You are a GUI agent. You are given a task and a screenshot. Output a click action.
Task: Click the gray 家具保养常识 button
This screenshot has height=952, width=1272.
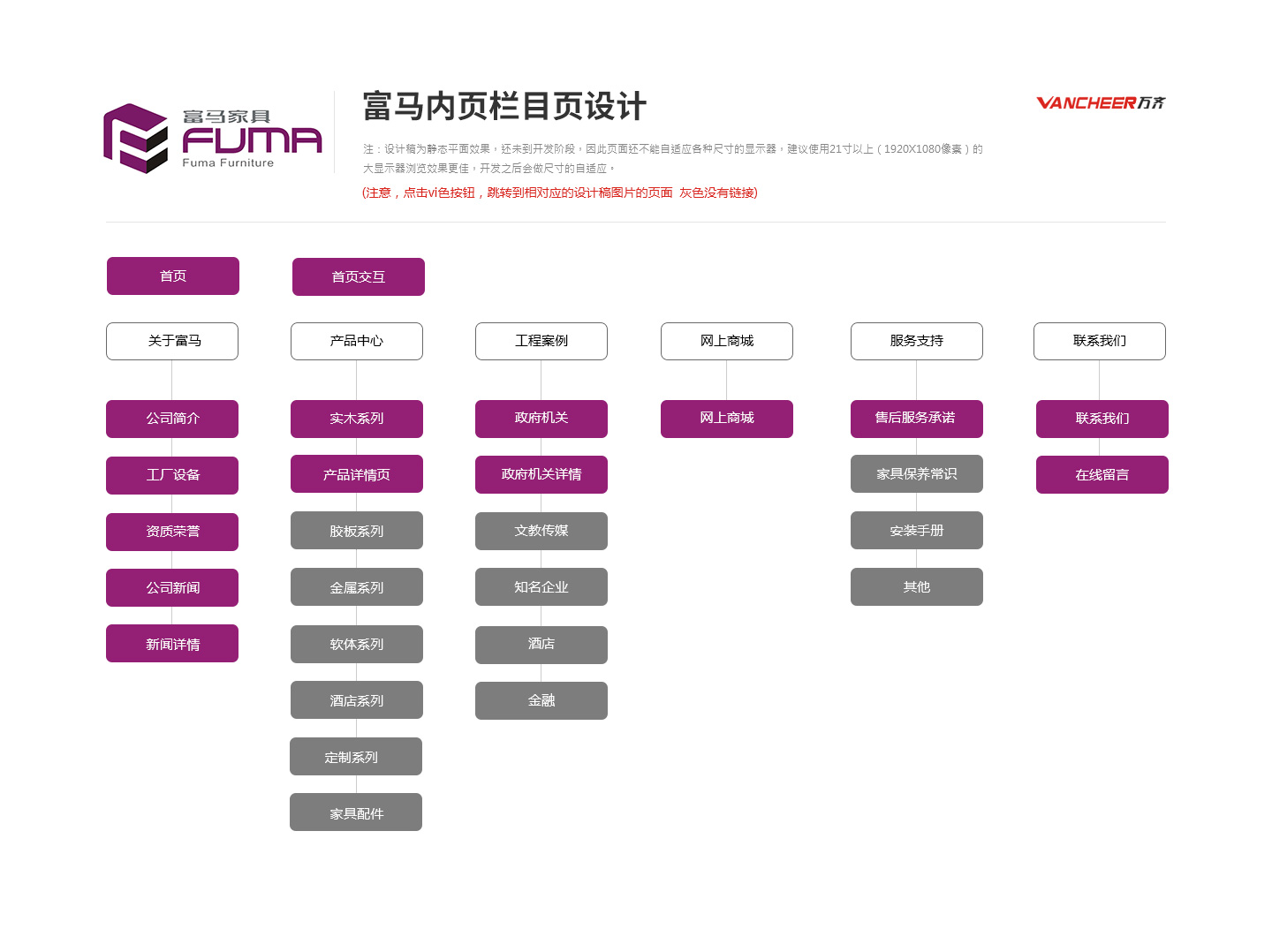[x=917, y=474]
